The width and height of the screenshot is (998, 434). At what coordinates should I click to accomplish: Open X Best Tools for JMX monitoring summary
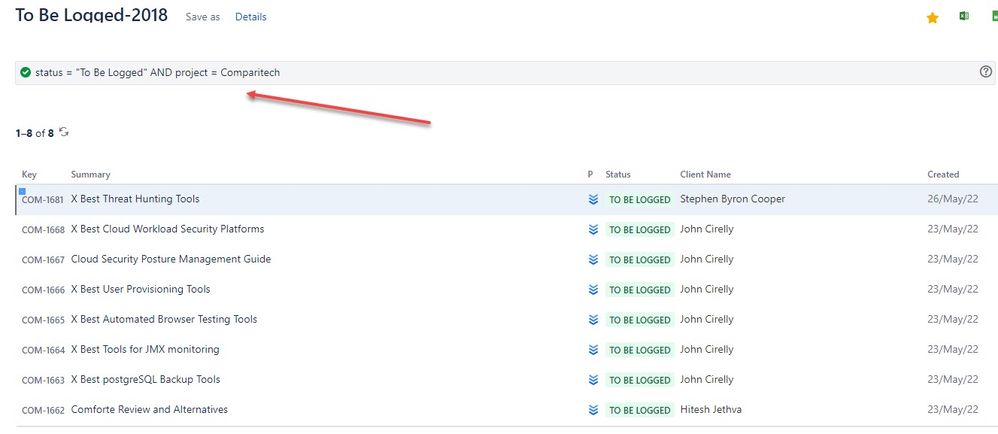tap(145, 349)
